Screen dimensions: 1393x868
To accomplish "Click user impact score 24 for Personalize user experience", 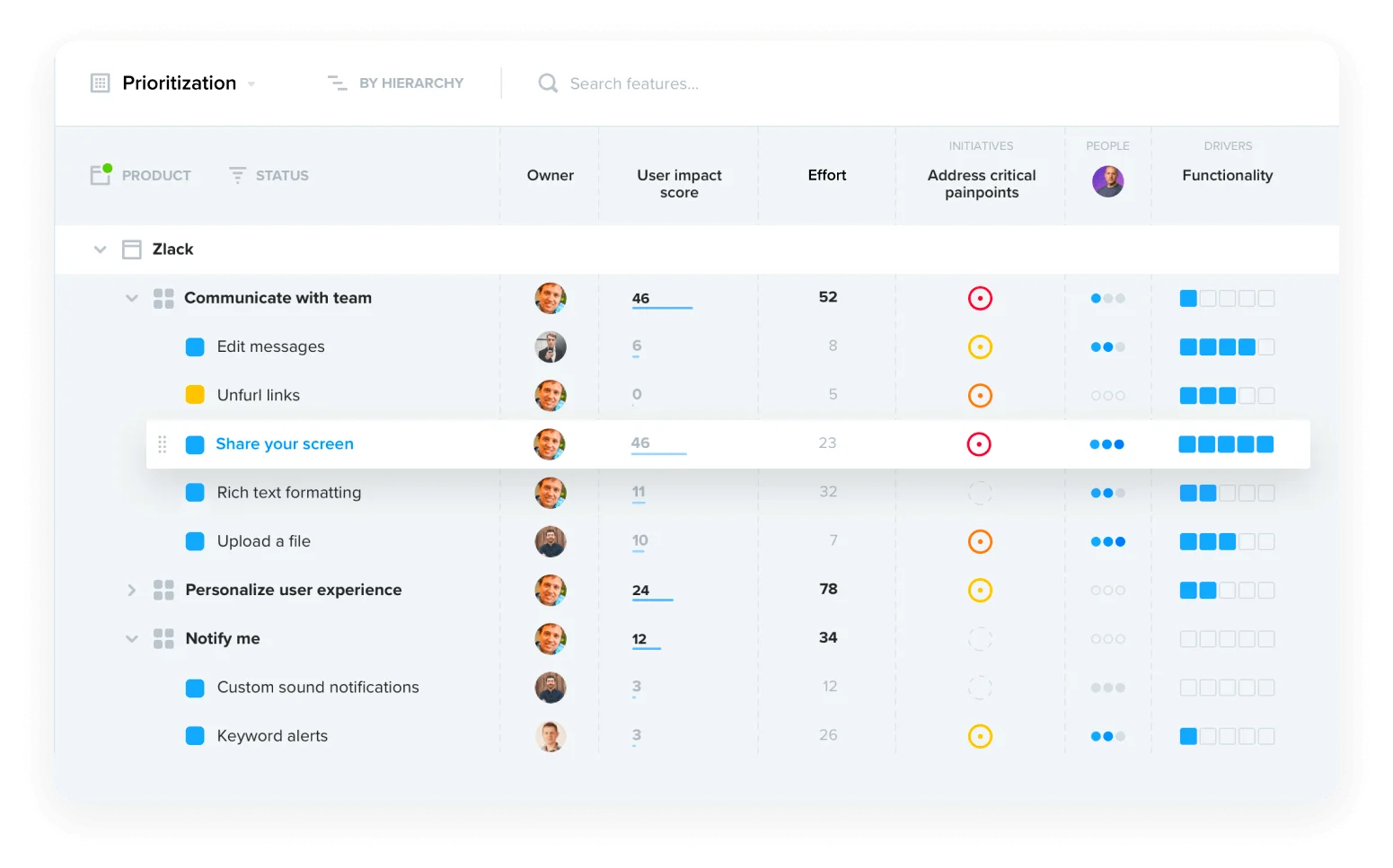I will (640, 590).
